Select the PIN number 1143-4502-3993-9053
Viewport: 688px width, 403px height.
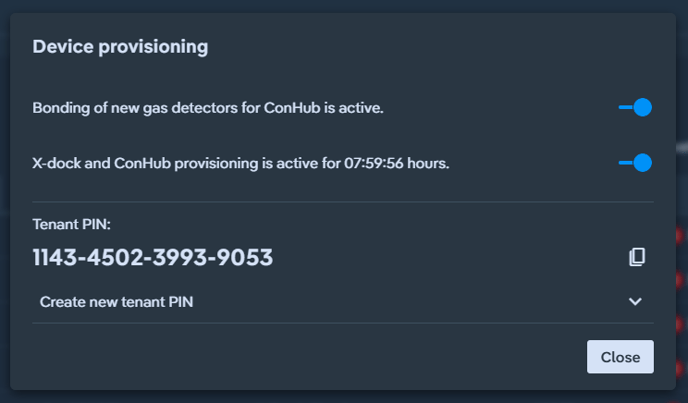point(153,257)
